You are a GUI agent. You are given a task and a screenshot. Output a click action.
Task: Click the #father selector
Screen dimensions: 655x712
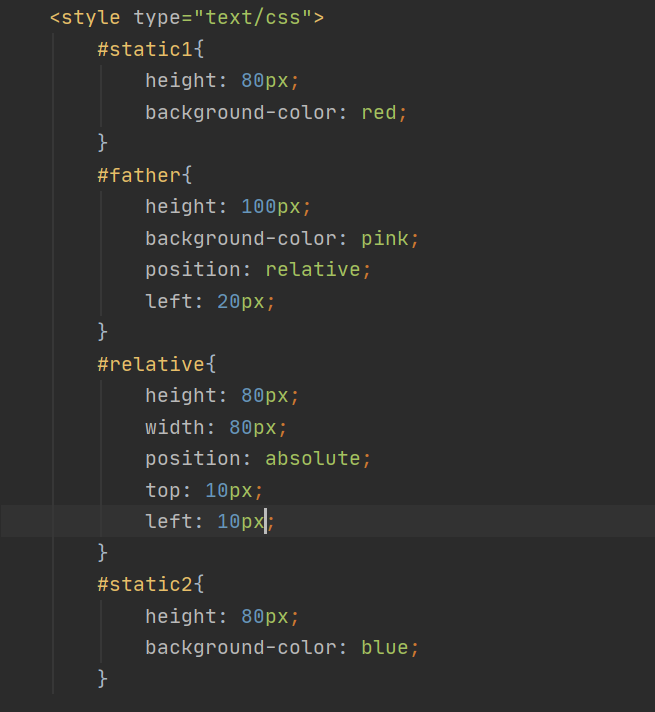139,175
